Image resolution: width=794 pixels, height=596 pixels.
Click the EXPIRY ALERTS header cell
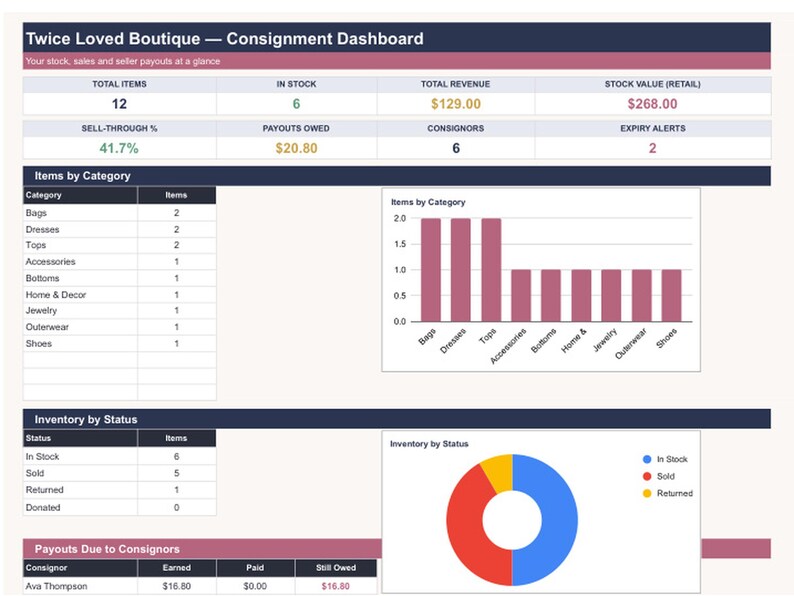point(653,129)
